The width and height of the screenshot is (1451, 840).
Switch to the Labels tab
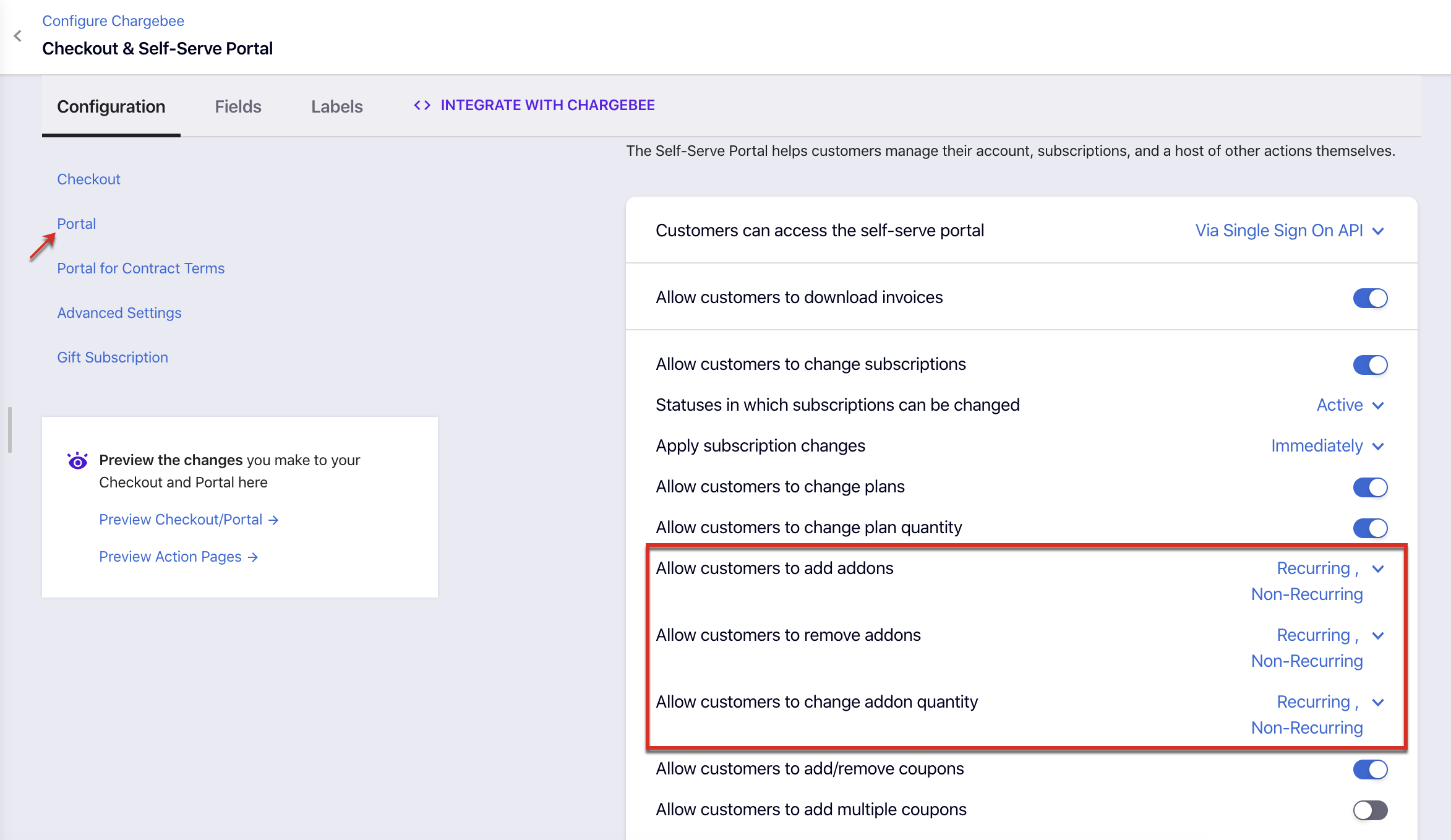337,106
